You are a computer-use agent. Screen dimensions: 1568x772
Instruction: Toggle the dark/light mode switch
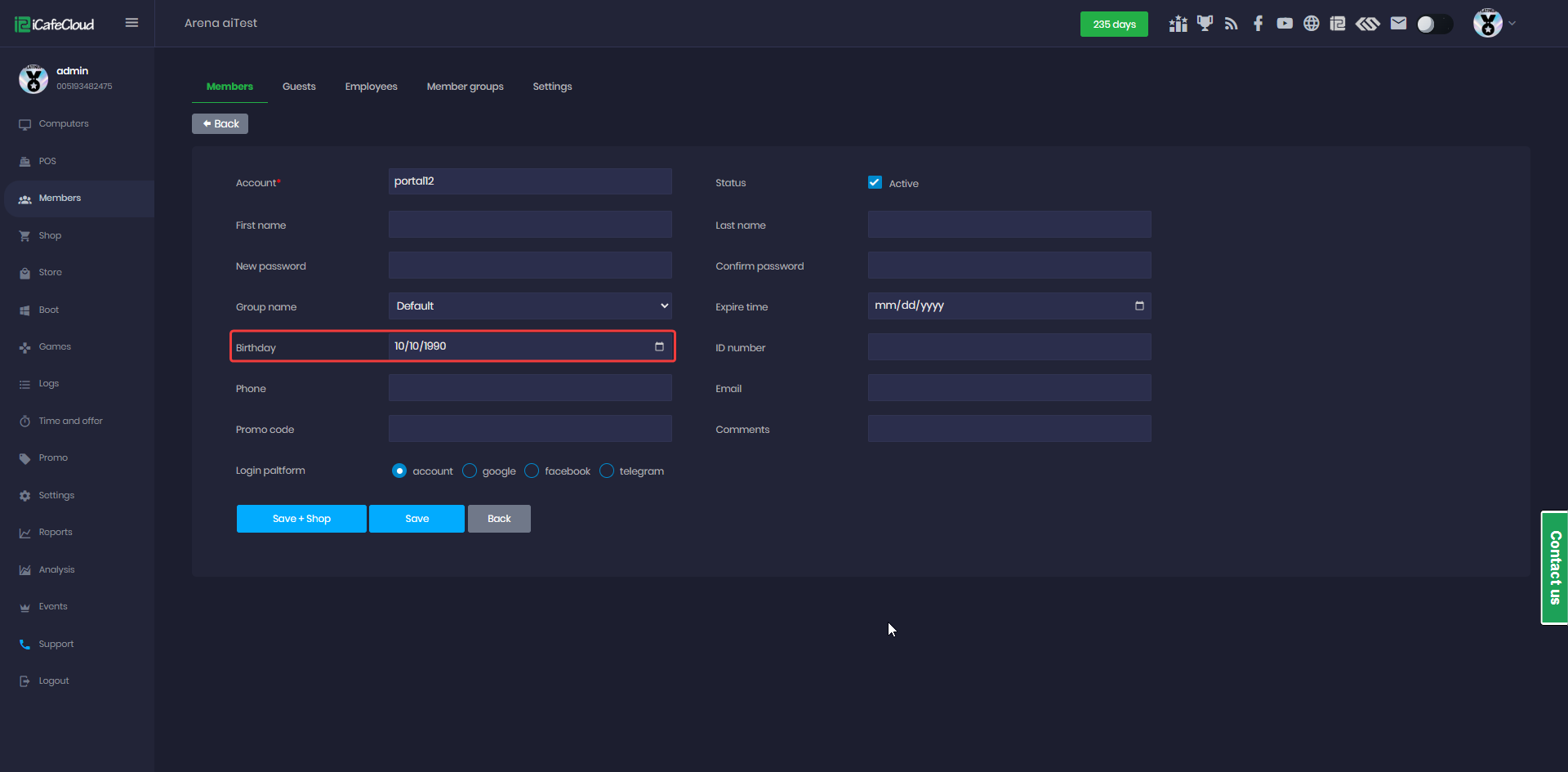click(1434, 24)
